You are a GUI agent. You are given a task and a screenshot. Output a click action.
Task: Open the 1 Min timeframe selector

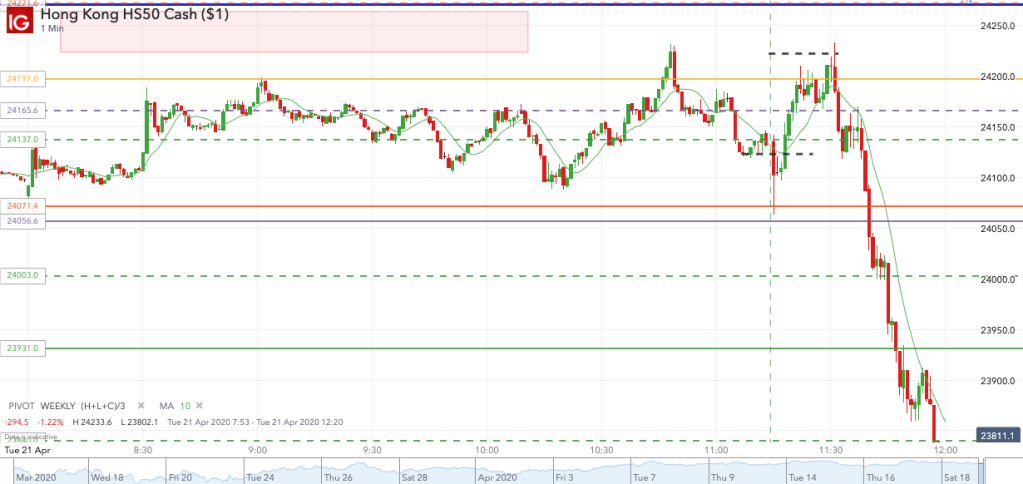coord(52,29)
